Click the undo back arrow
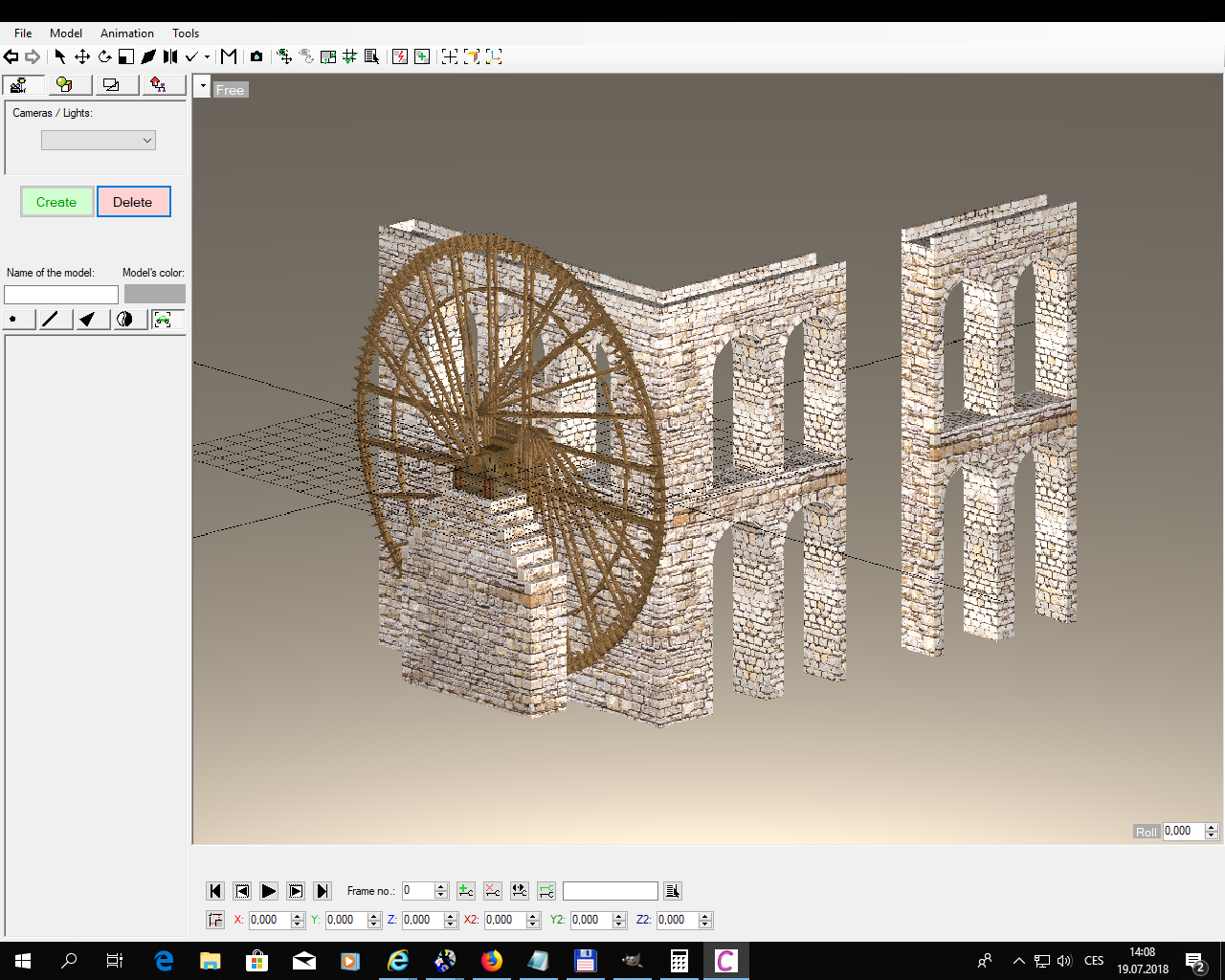The image size is (1225, 980). coord(11,56)
